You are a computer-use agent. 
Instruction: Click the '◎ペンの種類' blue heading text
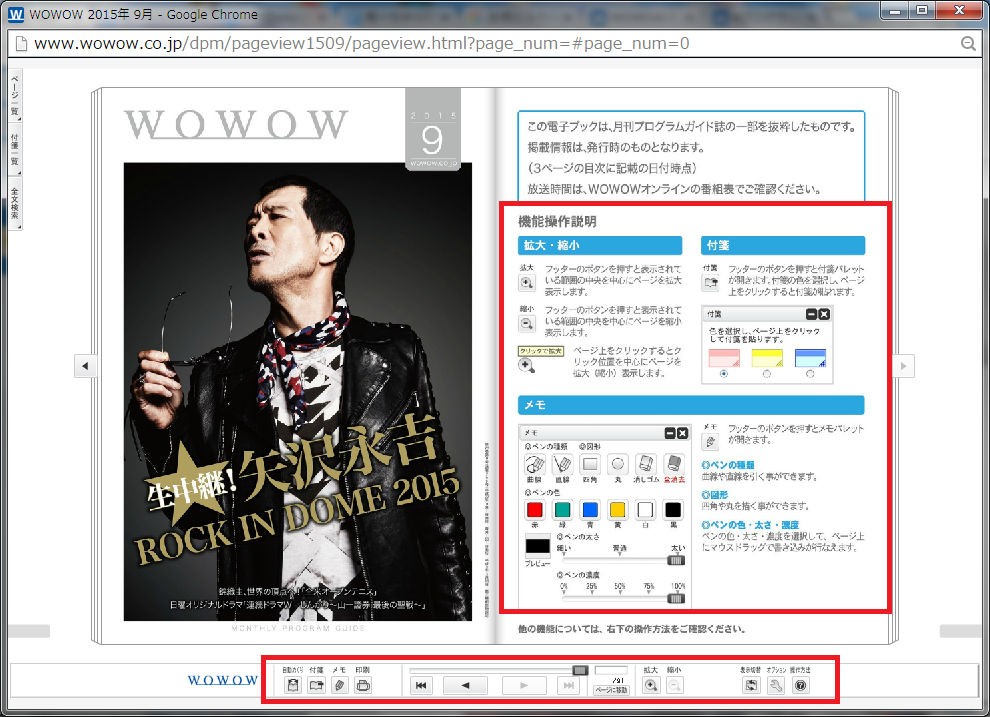[728, 465]
